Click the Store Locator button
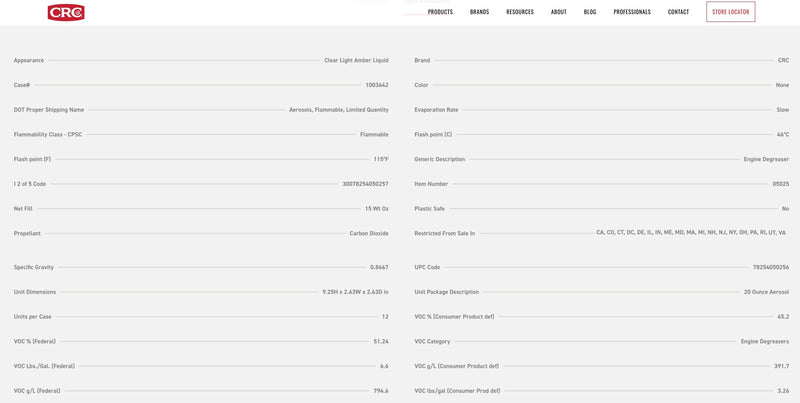The height and width of the screenshot is (403, 800). pos(731,12)
